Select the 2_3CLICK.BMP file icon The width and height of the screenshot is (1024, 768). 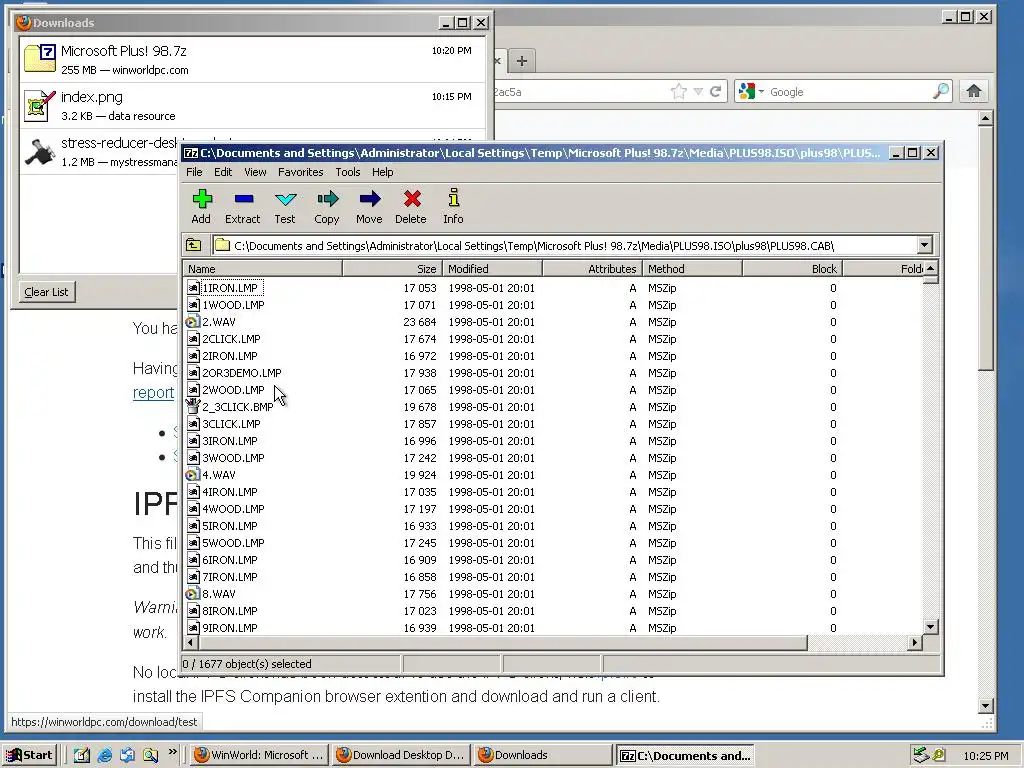[192, 407]
